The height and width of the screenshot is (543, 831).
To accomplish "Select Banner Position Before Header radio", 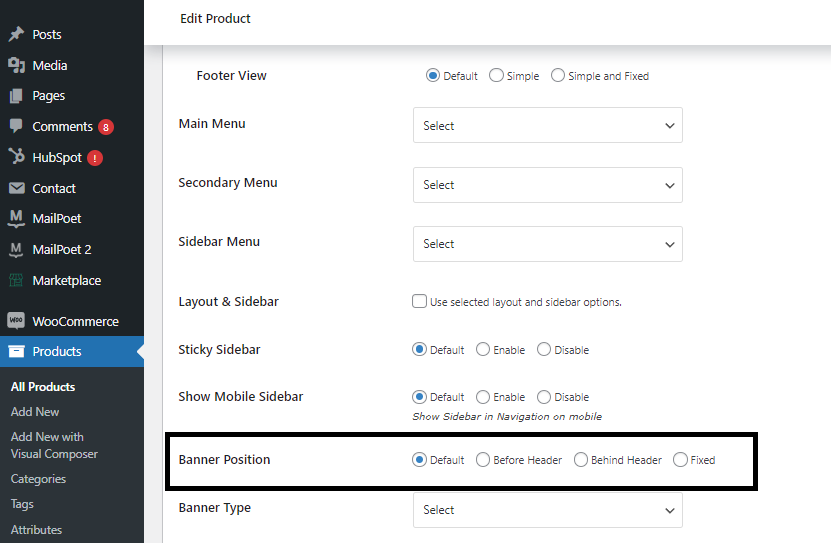I will point(483,459).
